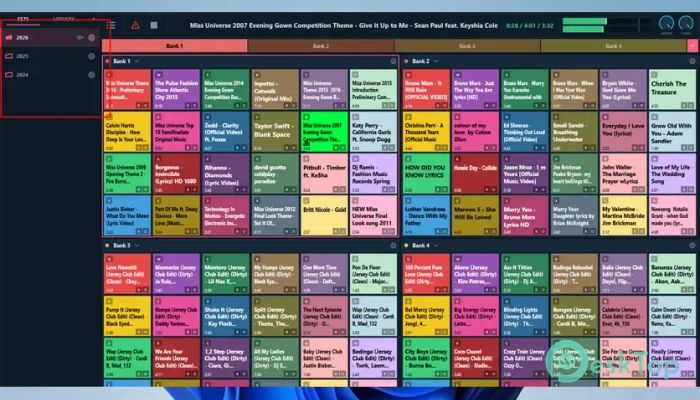Expand the Bank 3 header dropdown chevron
Viewport: 700px width, 400px height.
tap(137, 246)
